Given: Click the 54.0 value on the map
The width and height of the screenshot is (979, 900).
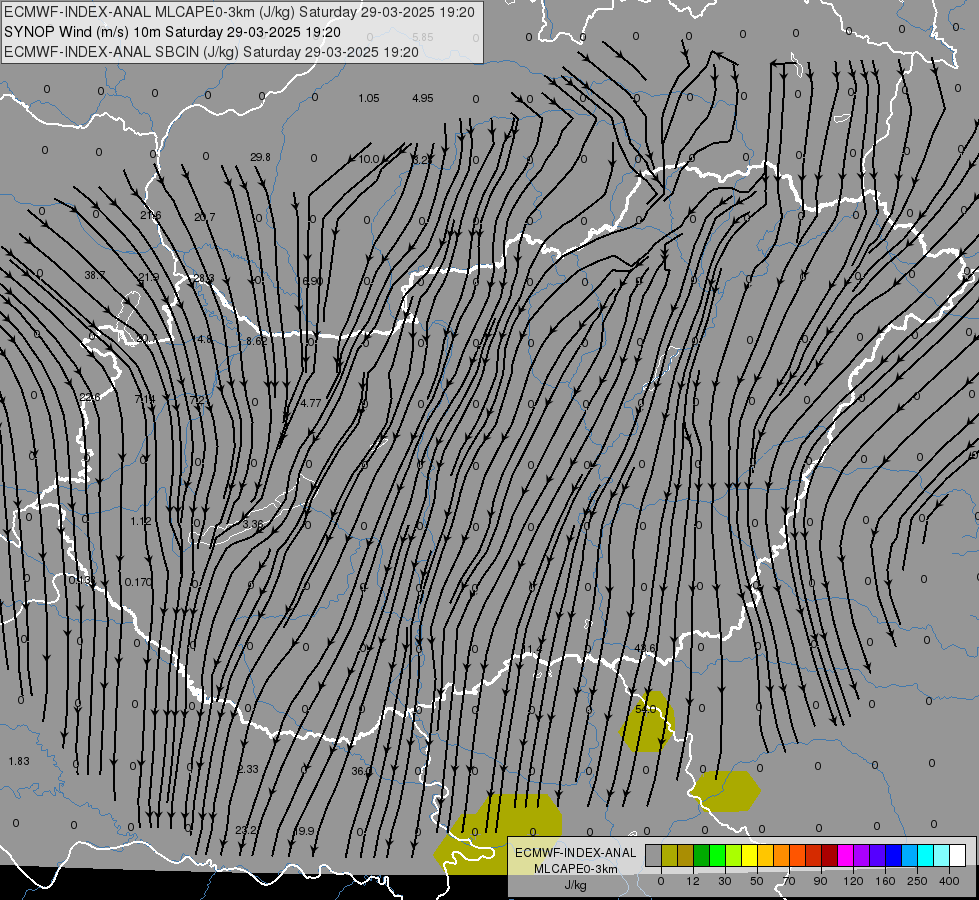Looking at the screenshot, I should tap(645, 710).
